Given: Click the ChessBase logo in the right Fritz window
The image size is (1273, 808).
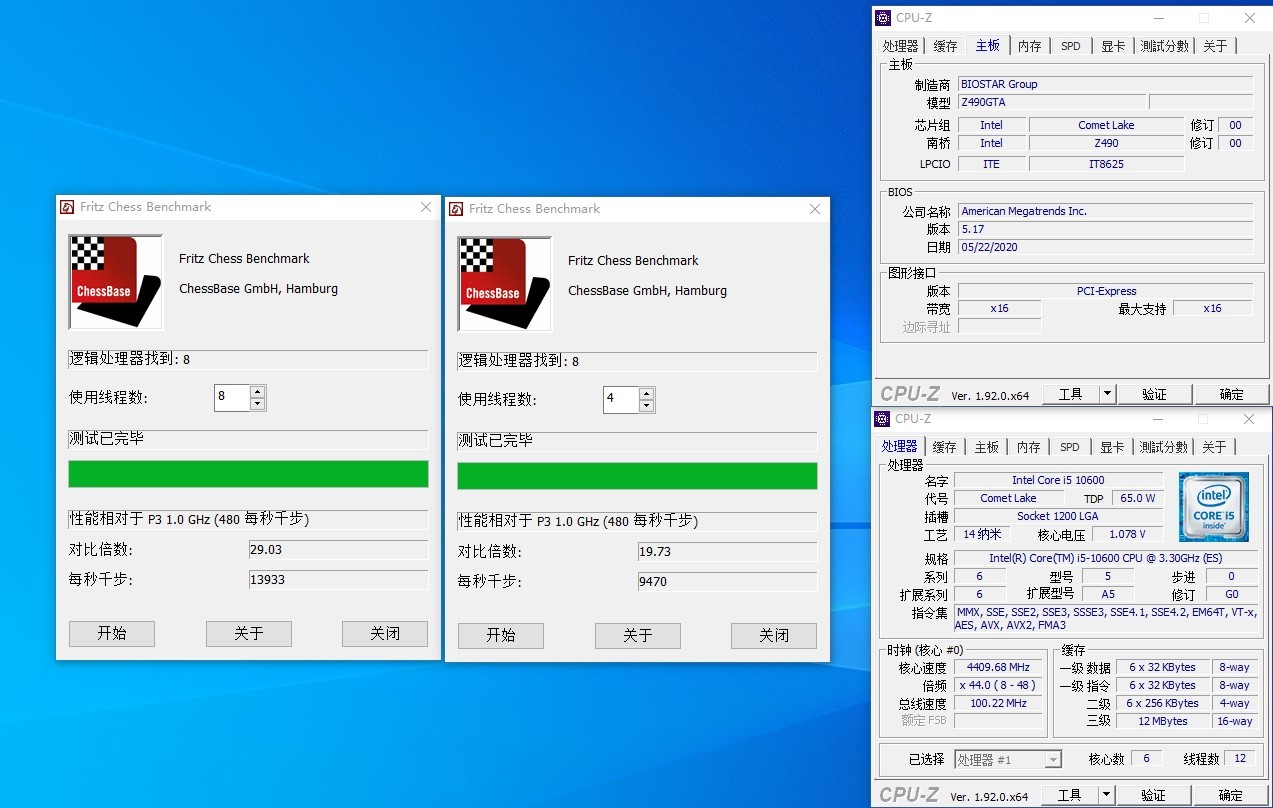Looking at the screenshot, I should [504, 284].
